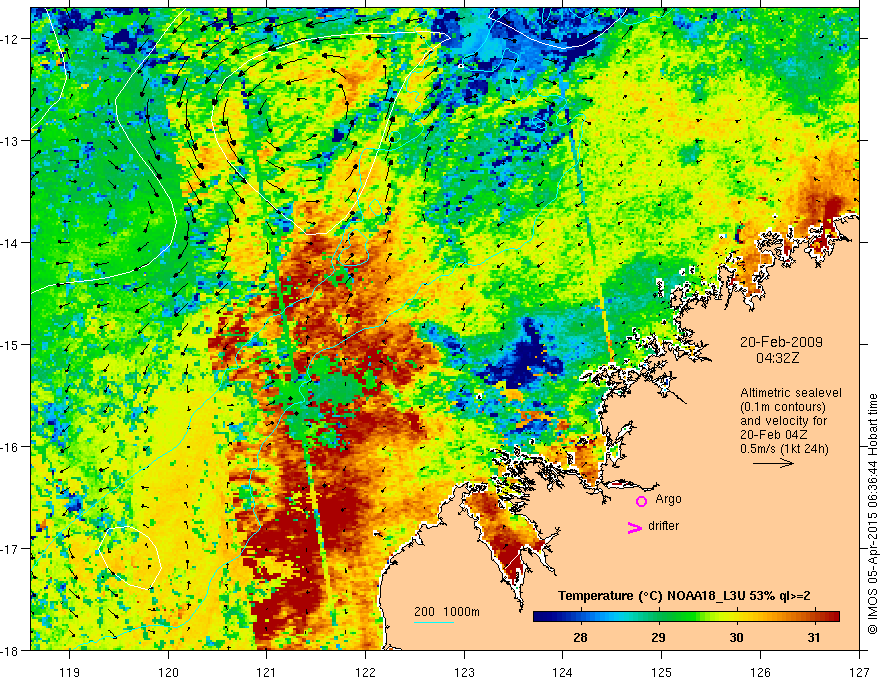Click latitude axis label '-17'
Image resolution: width=880 pixels, height=680 pixels.
(x=10, y=548)
